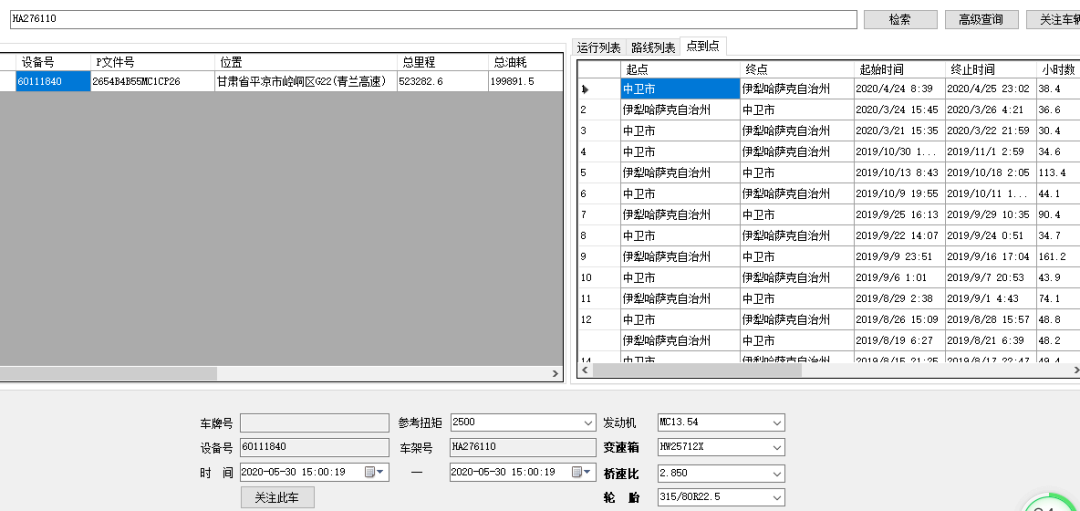Image resolution: width=1080 pixels, height=511 pixels.
Task: Click the vehicle table horizontal scrollbar thumb
Action: coord(108,373)
